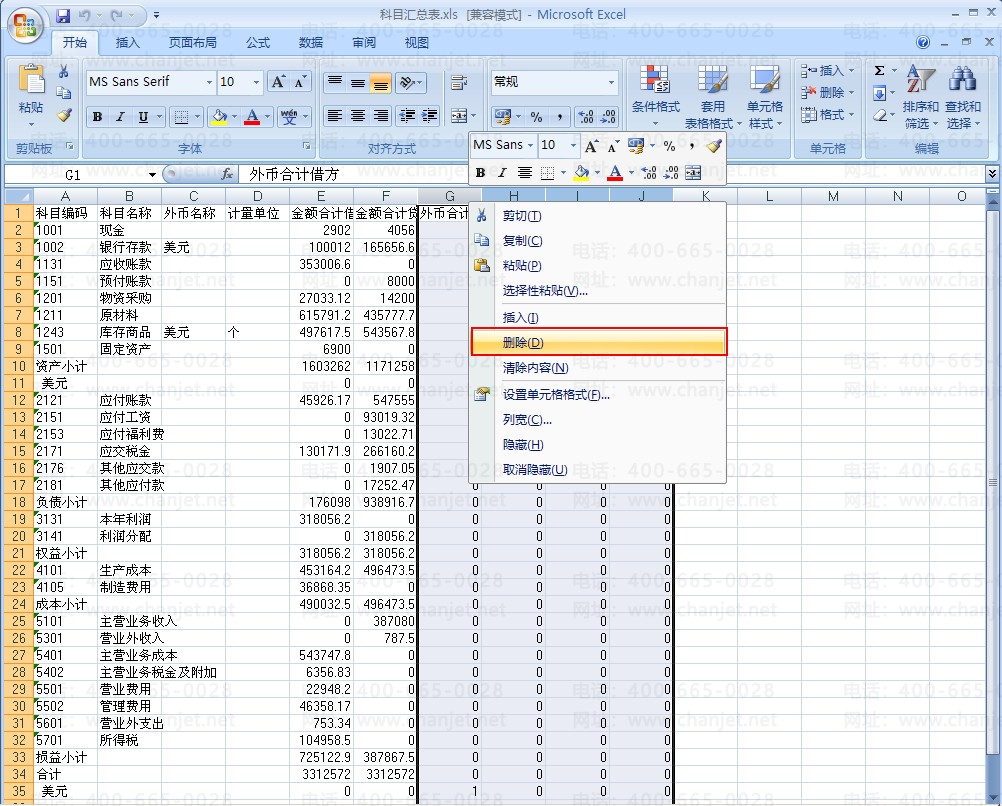Toggle Italic in the ribbon font group
Image resolution: width=1002 pixels, height=806 pixels.
(120, 117)
